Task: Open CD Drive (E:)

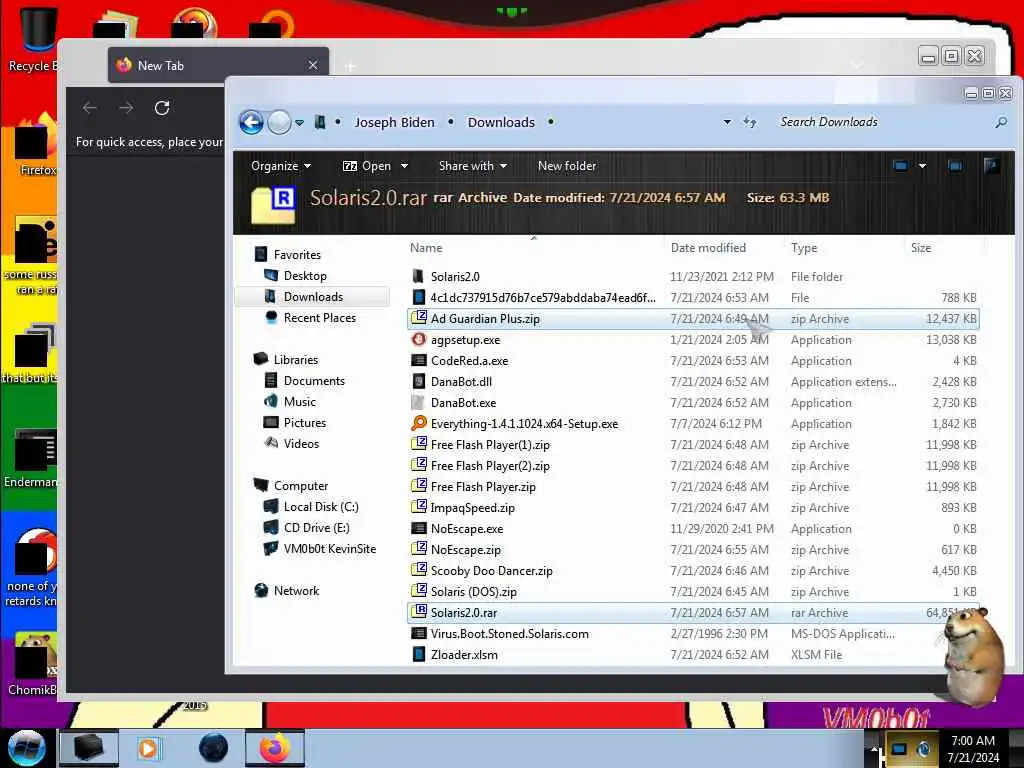Action: click(316, 528)
